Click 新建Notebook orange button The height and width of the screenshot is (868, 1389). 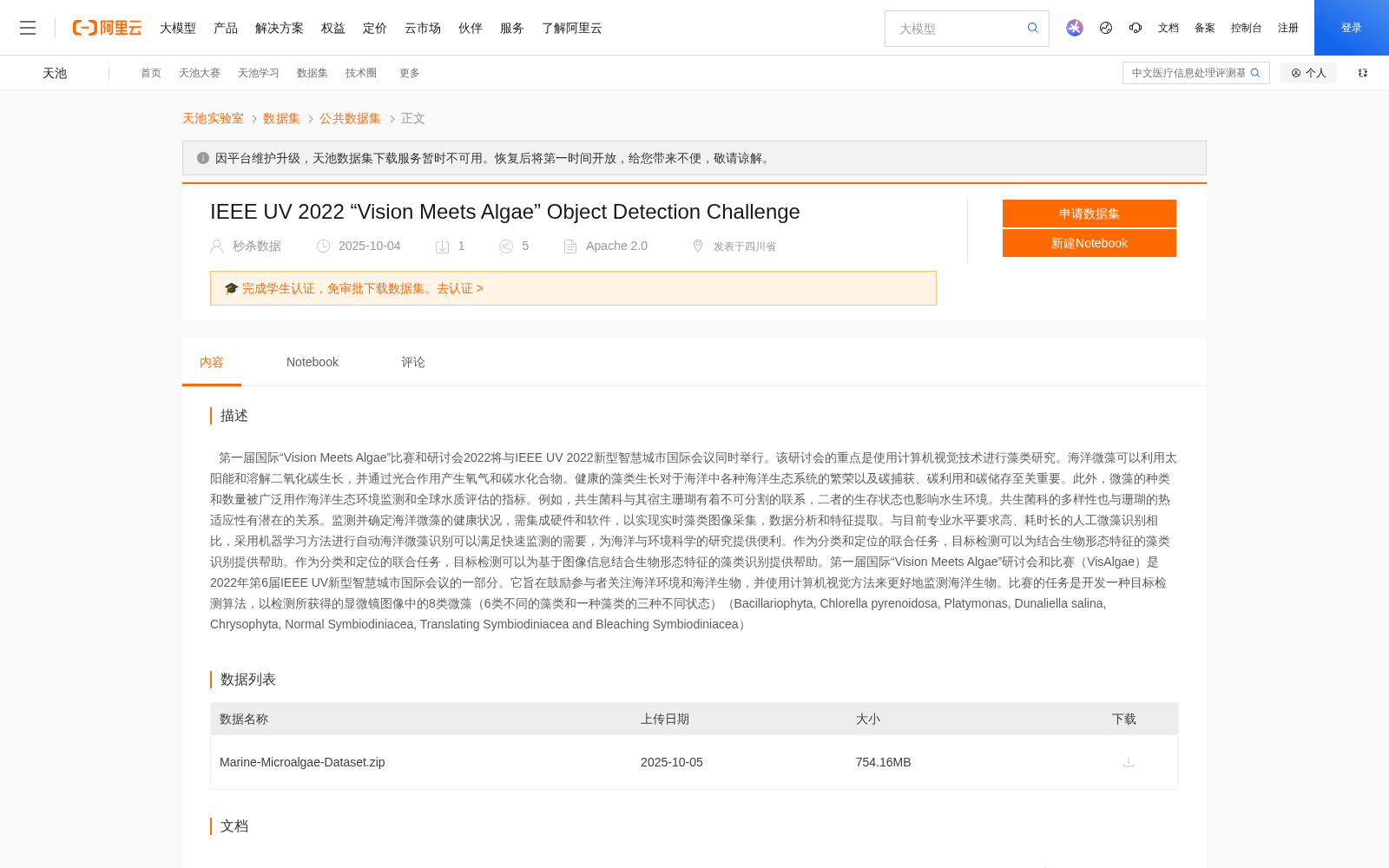tap(1089, 243)
